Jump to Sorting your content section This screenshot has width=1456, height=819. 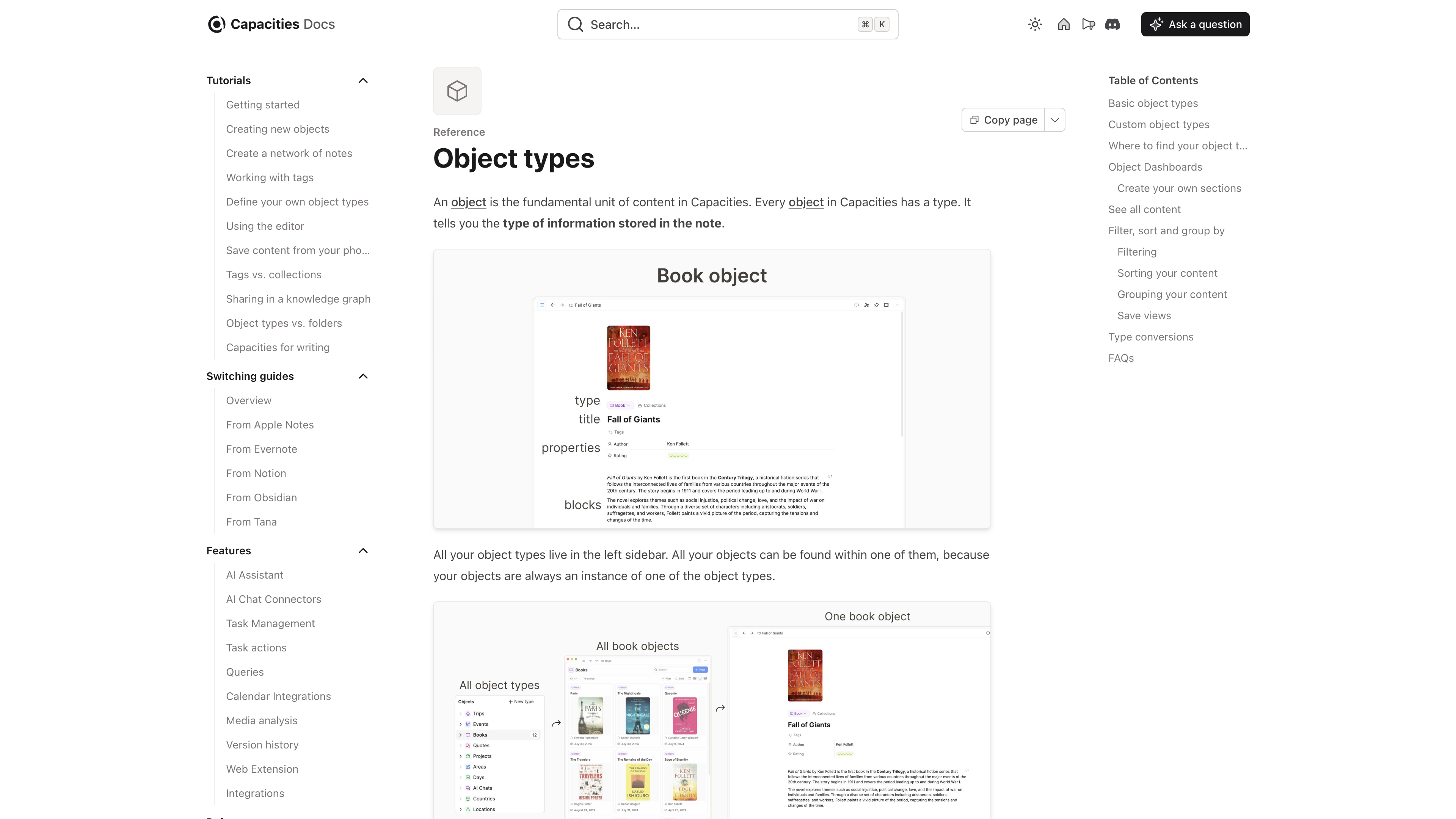coord(1167,273)
